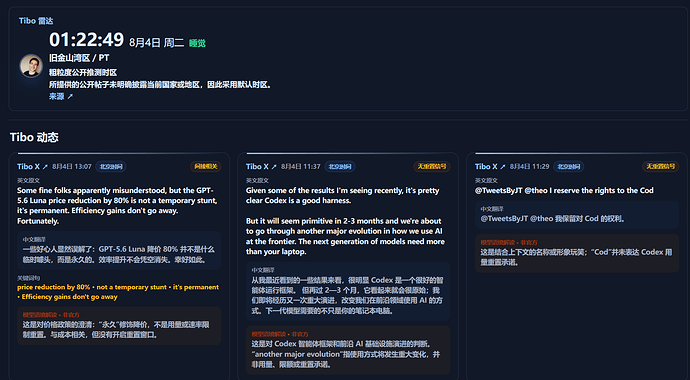690x380 pixels.
Task: Click the 无重置信号 tag on third card
Action: coord(661,167)
